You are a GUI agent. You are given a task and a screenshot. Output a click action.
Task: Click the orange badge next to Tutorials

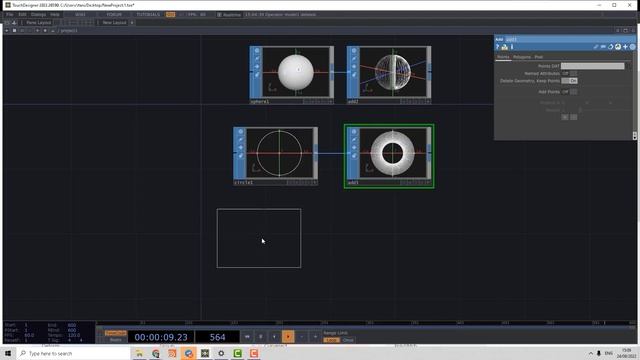tap(170, 14)
